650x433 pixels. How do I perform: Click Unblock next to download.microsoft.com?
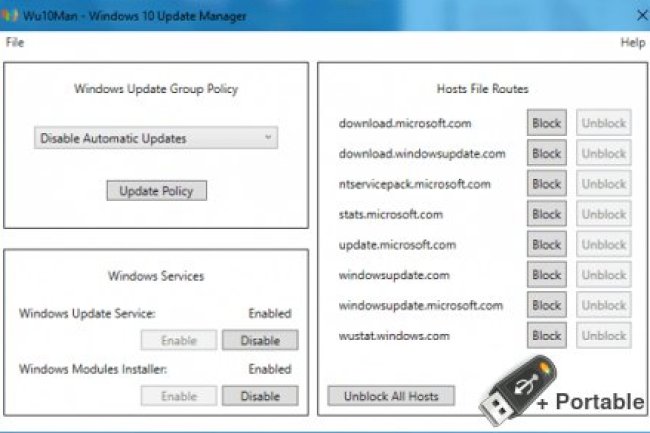coord(604,123)
